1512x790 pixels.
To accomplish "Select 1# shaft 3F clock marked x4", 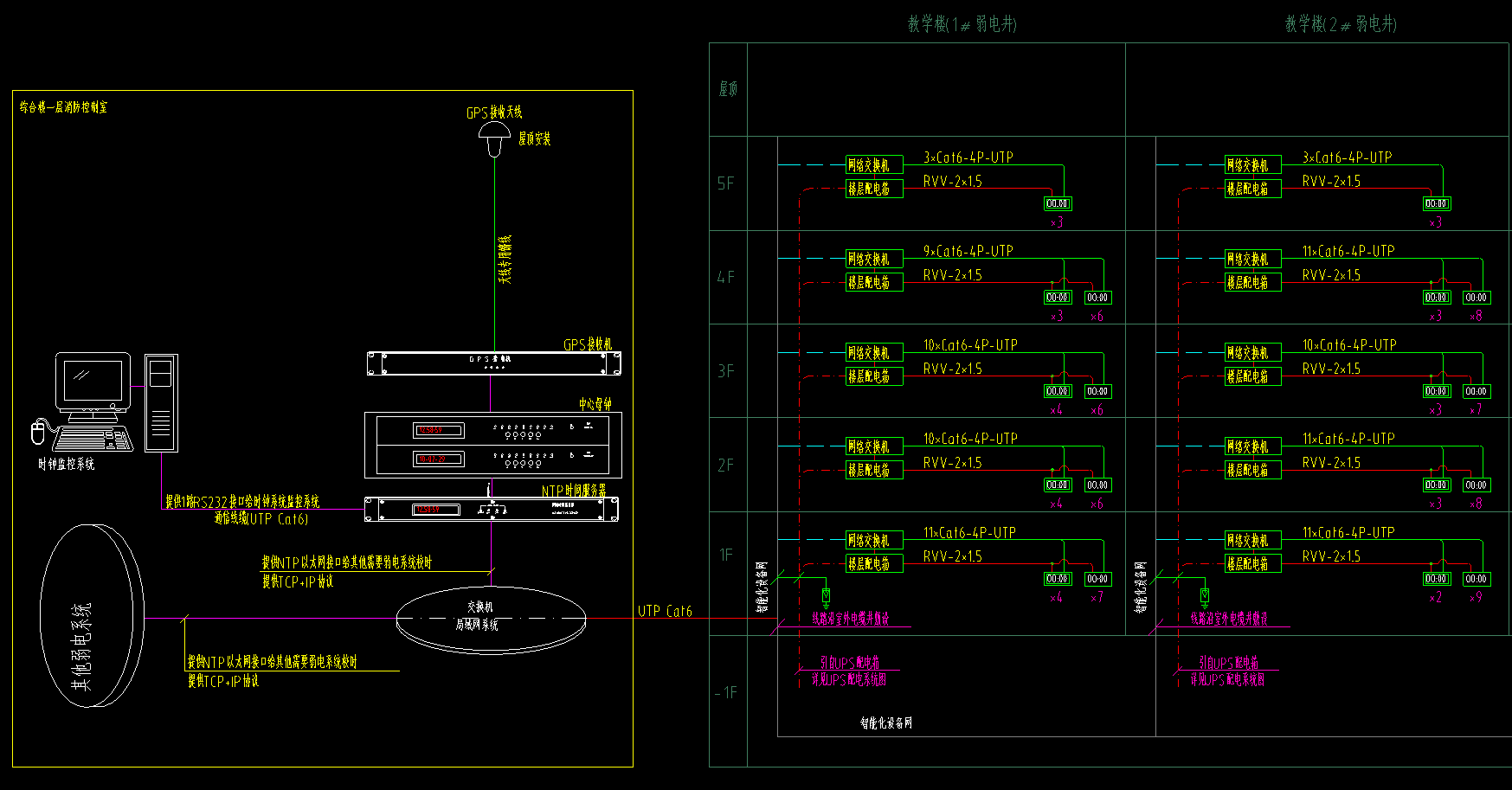I will point(1058,391).
